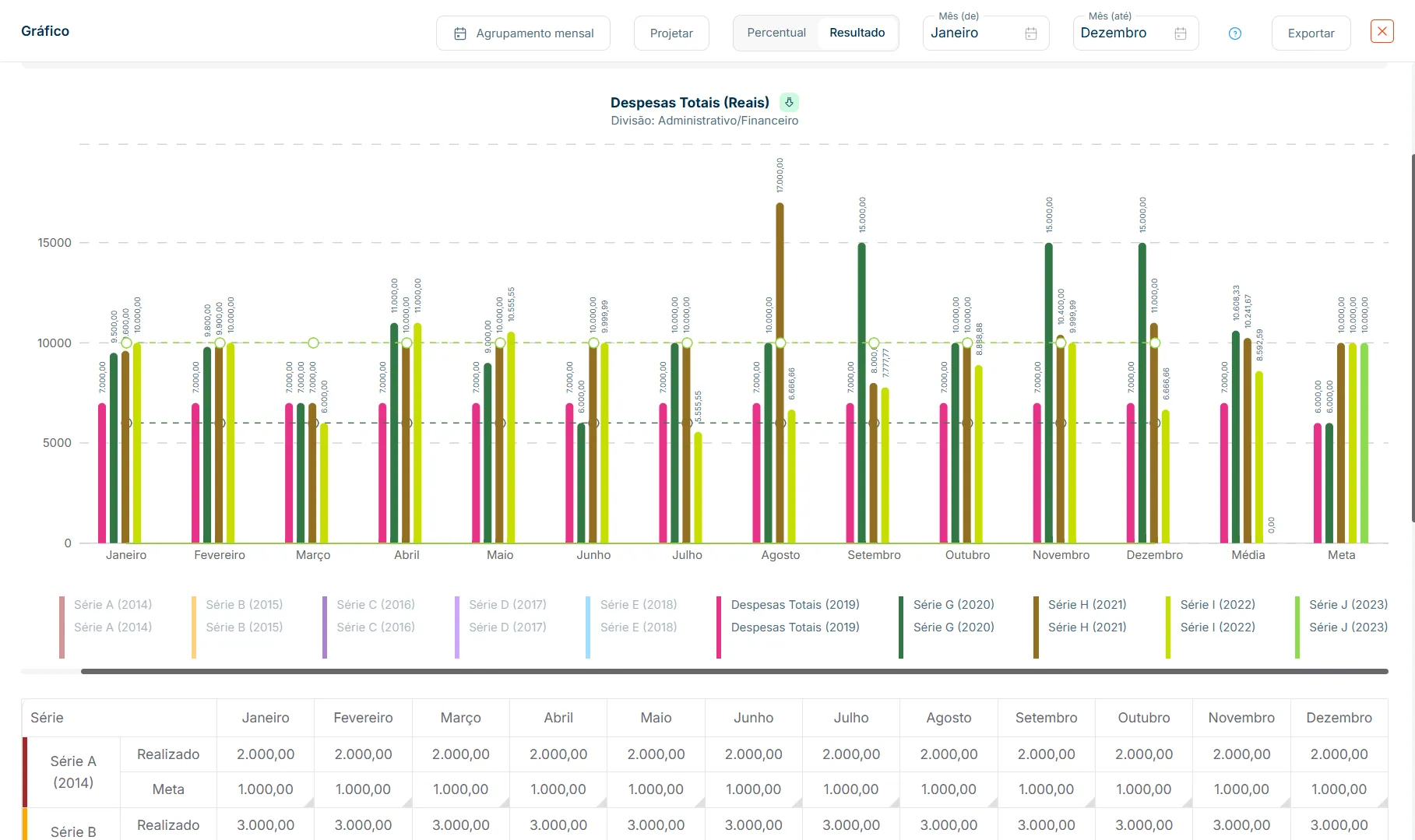Click Série A Realizado cell for Janeiro
The width and height of the screenshot is (1415, 840).
coord(266,754)
